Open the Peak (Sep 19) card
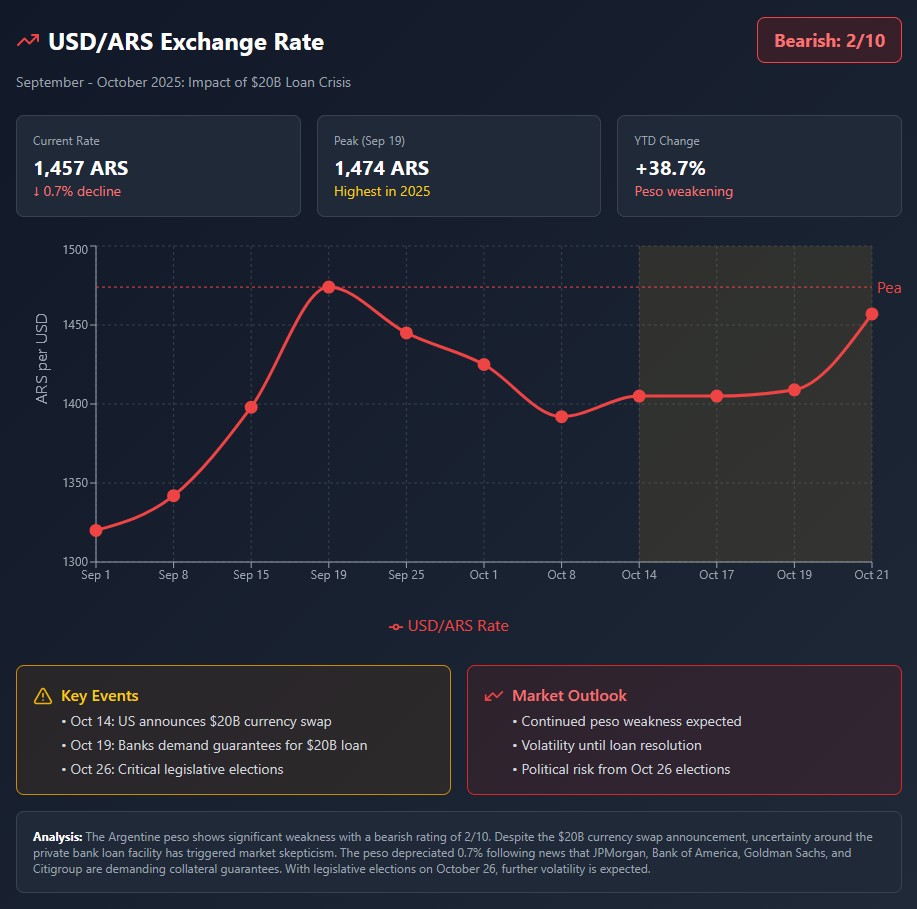Image resolution: width=917 pixels, height=909 pixels. pos(458,166)
